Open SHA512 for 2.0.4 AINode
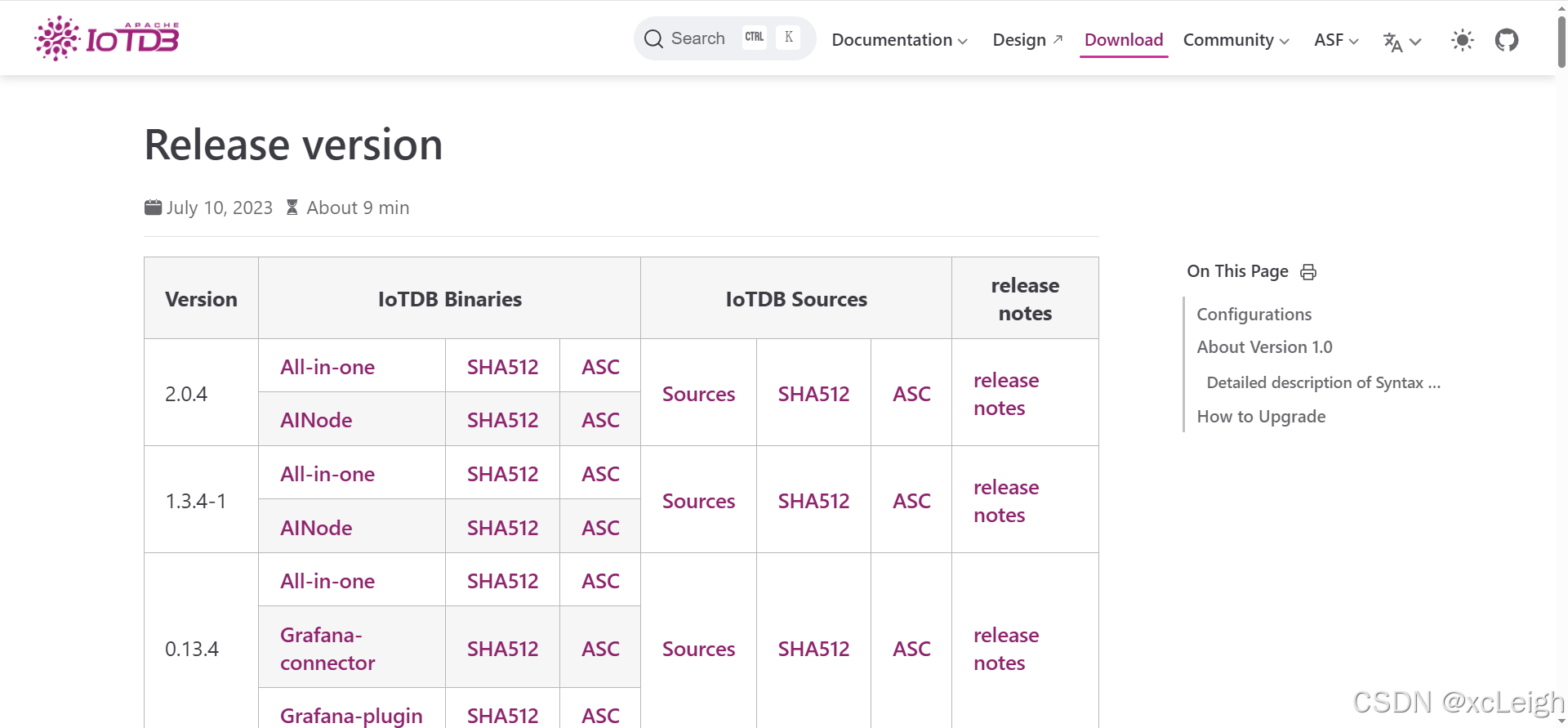Image resolution: width=1568 pixels, height=728 pixels. pyautogui.click(x=502, y=420)
